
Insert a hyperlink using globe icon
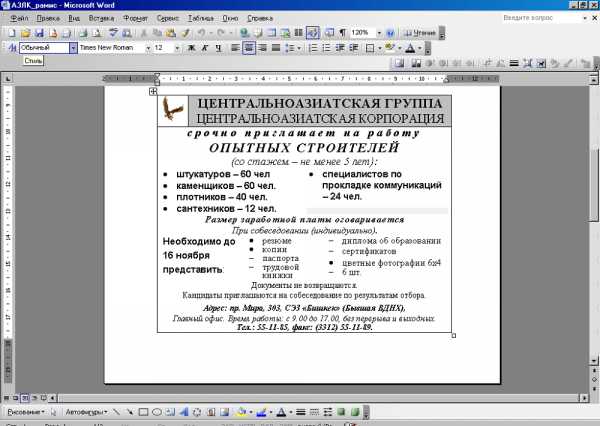pos(244,33)
